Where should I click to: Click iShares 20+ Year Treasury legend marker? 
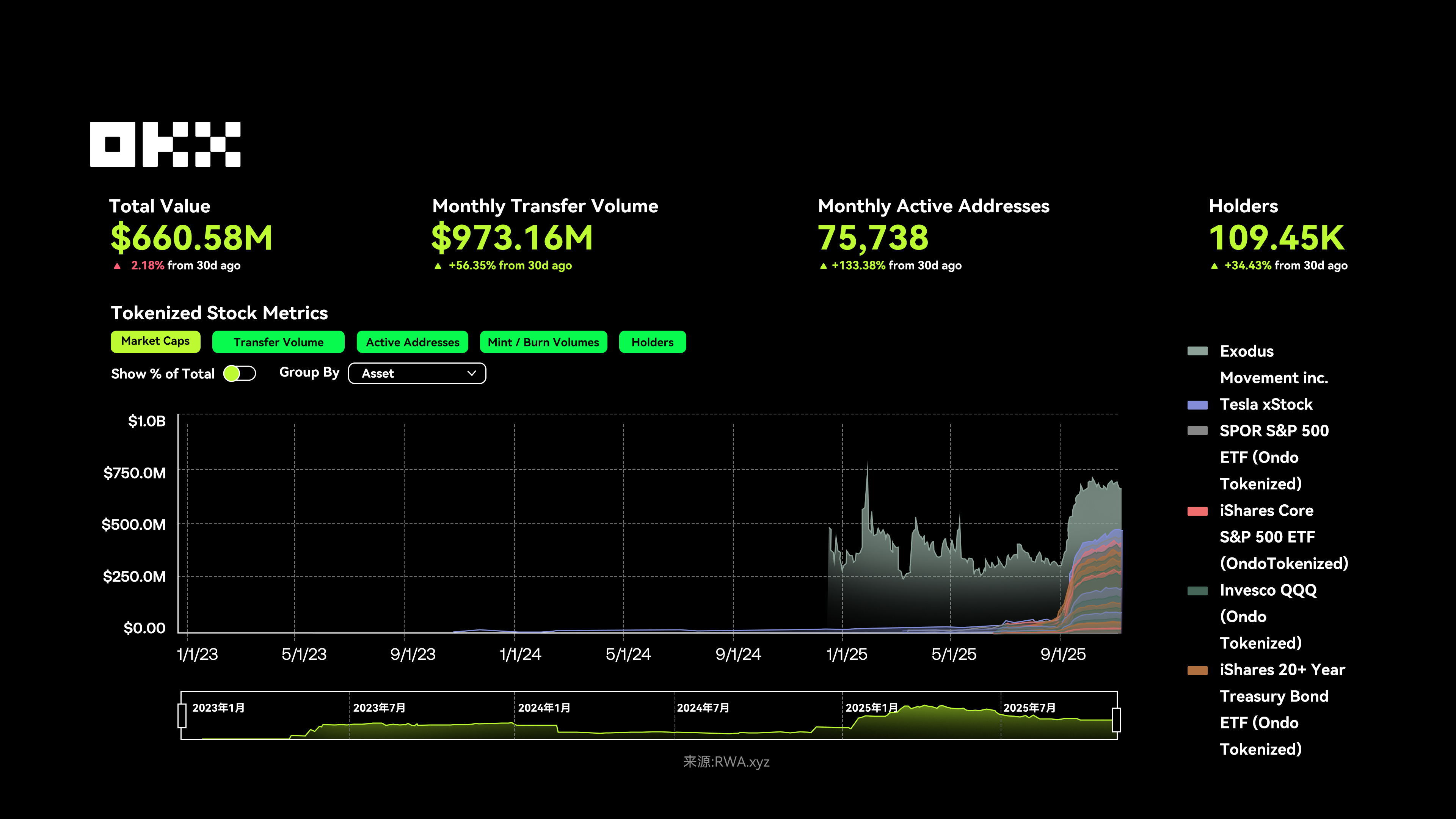click(1197, 670)
